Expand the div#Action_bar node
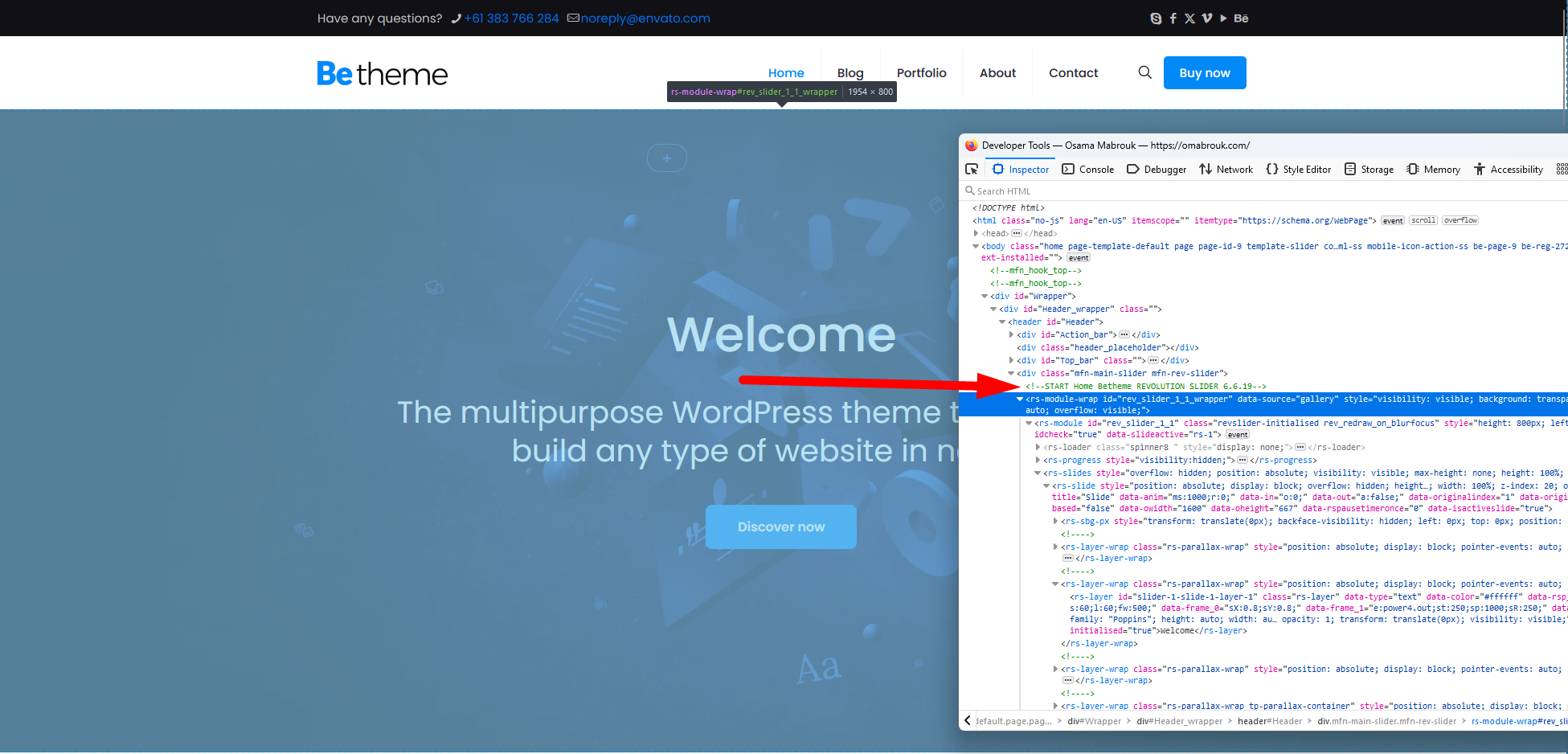Image resolution: width=1568 pixels, height=754 pixels. (x=1011, y=334)
